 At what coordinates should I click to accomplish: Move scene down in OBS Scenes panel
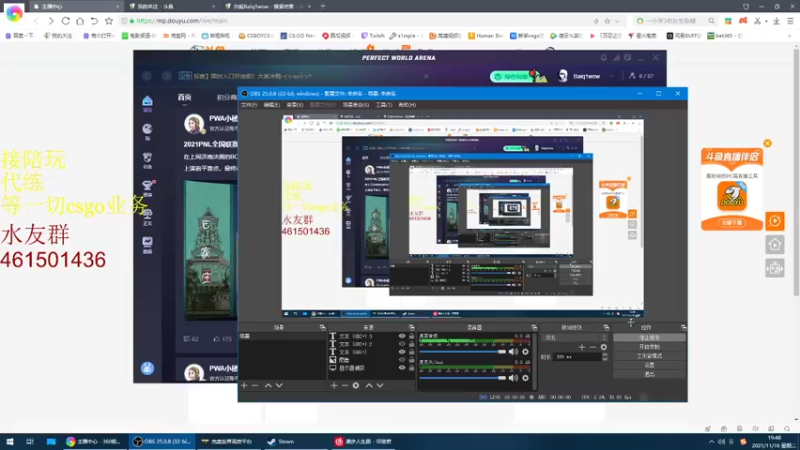[x=279, y=385]
